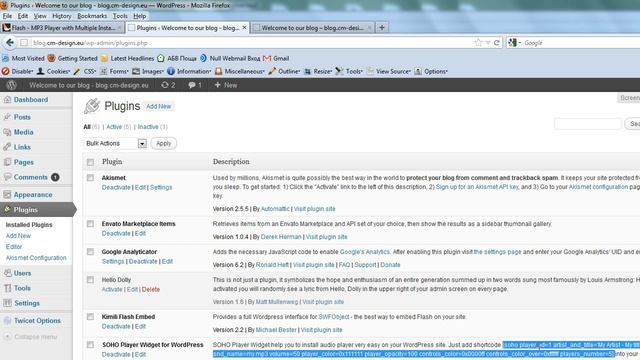This screenshot has width=640, height=360.
Task: Open the Information developer toolbar menu
Action: [x=189, y=71]
